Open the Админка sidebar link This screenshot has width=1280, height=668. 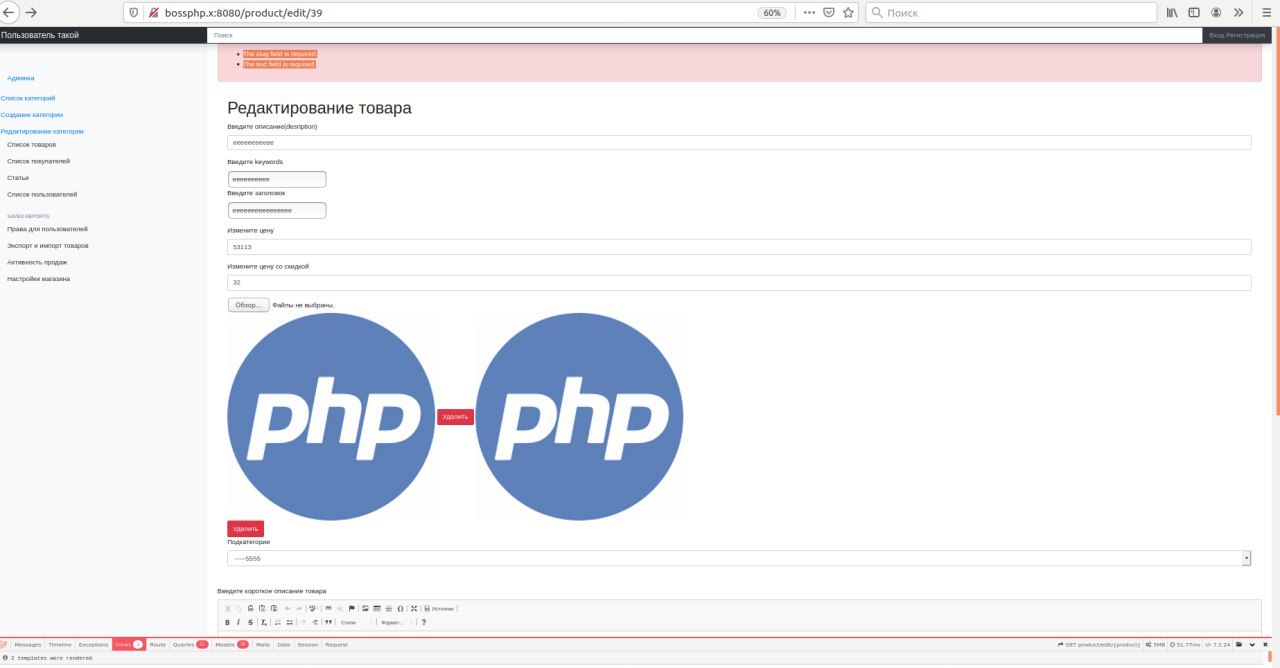tap(21, 77)
